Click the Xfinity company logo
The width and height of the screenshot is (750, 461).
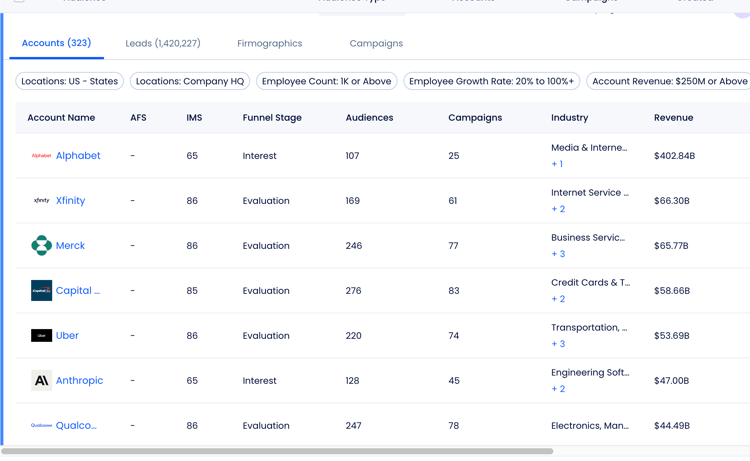(42, 200)
